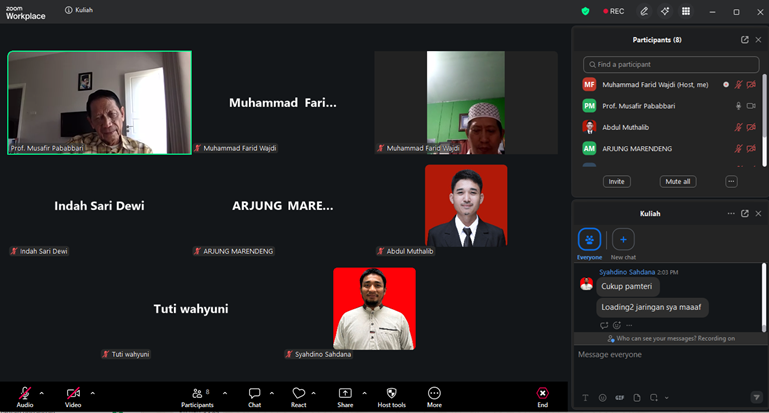The image size is (769, 413).
Task: Start camera with Video button
Action: 73,397
